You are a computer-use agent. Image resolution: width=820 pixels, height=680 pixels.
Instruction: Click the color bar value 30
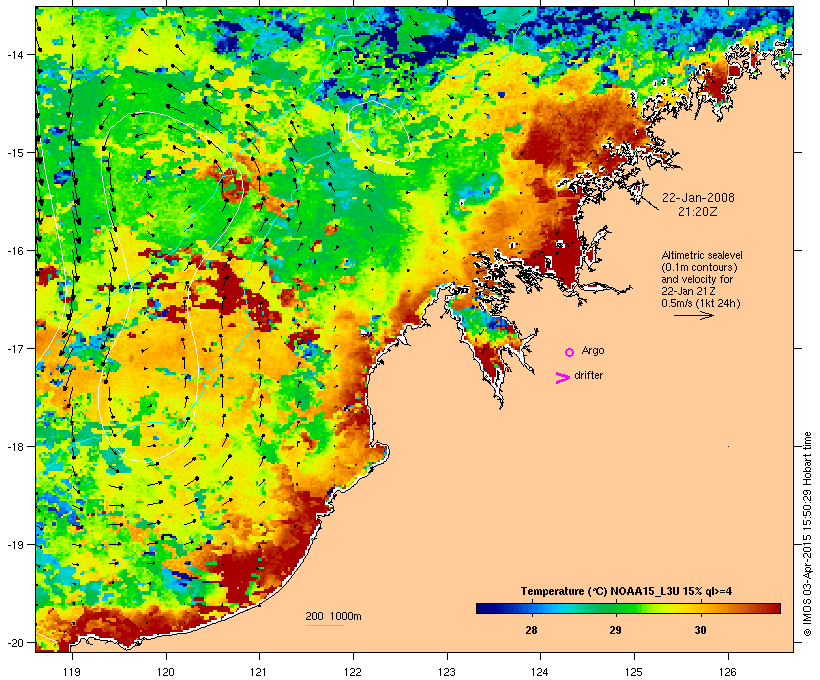pyautogui.click(x=700, y=630)
